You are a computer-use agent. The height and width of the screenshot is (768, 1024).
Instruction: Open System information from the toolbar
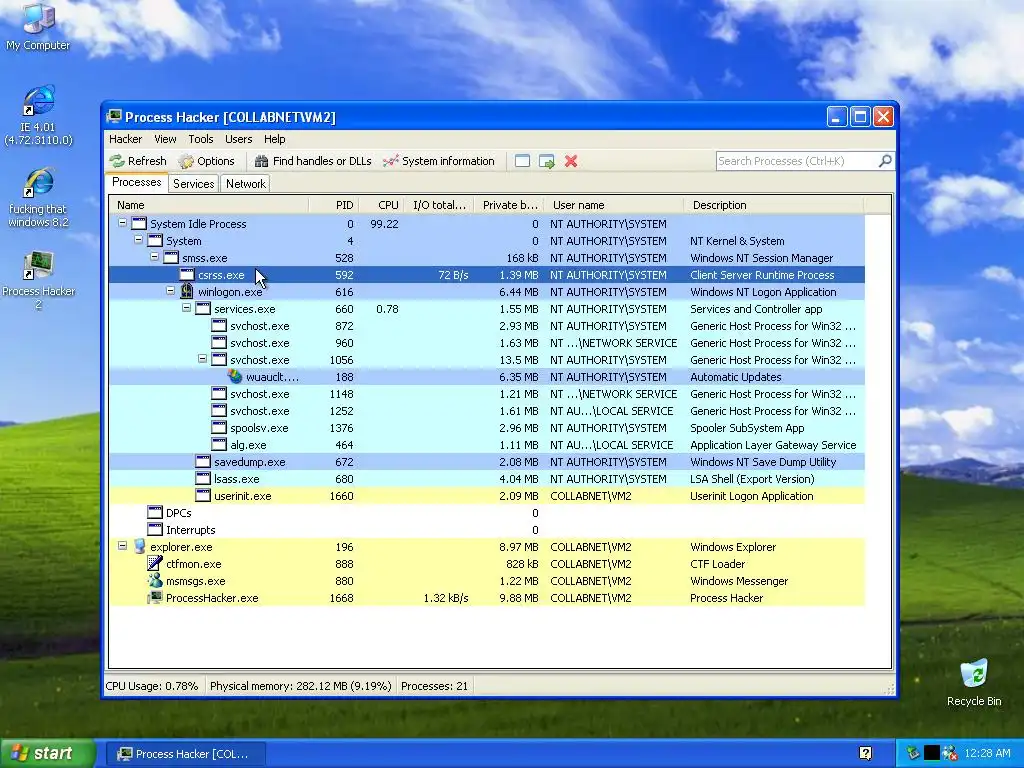[439, 161]
